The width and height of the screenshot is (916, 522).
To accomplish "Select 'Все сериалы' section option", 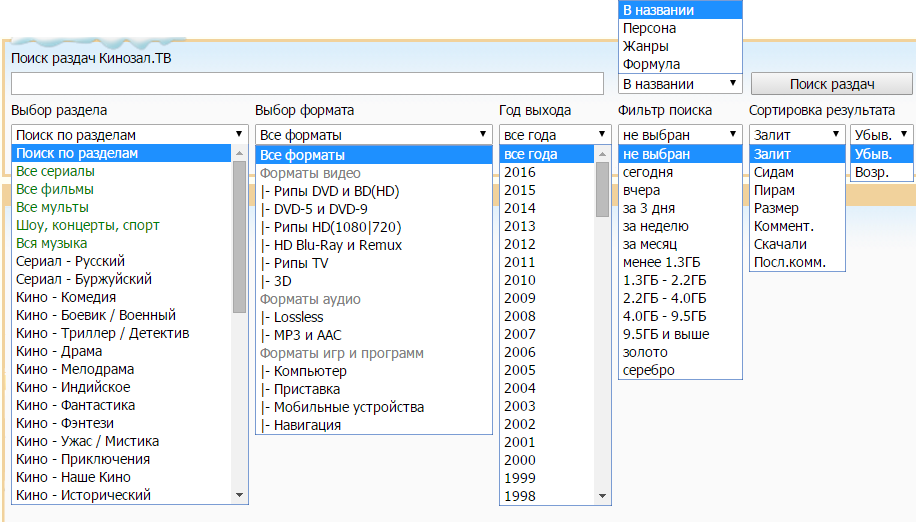I will click(x=56, y=171).
